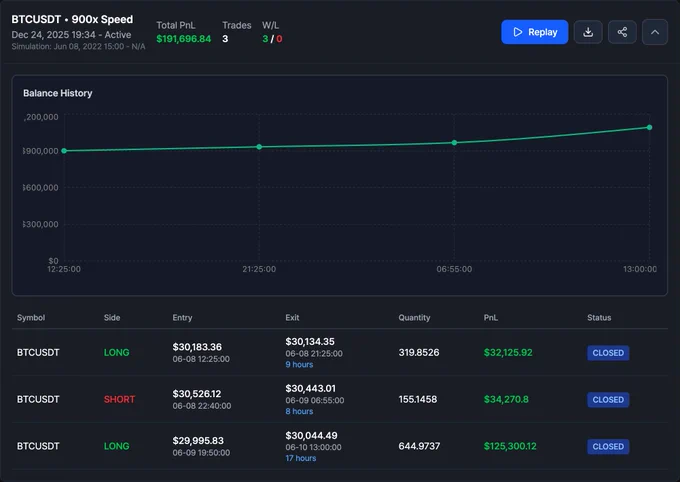
Task: Select the BTCUSDT • 900x Speed title
Action: (72, 20)
